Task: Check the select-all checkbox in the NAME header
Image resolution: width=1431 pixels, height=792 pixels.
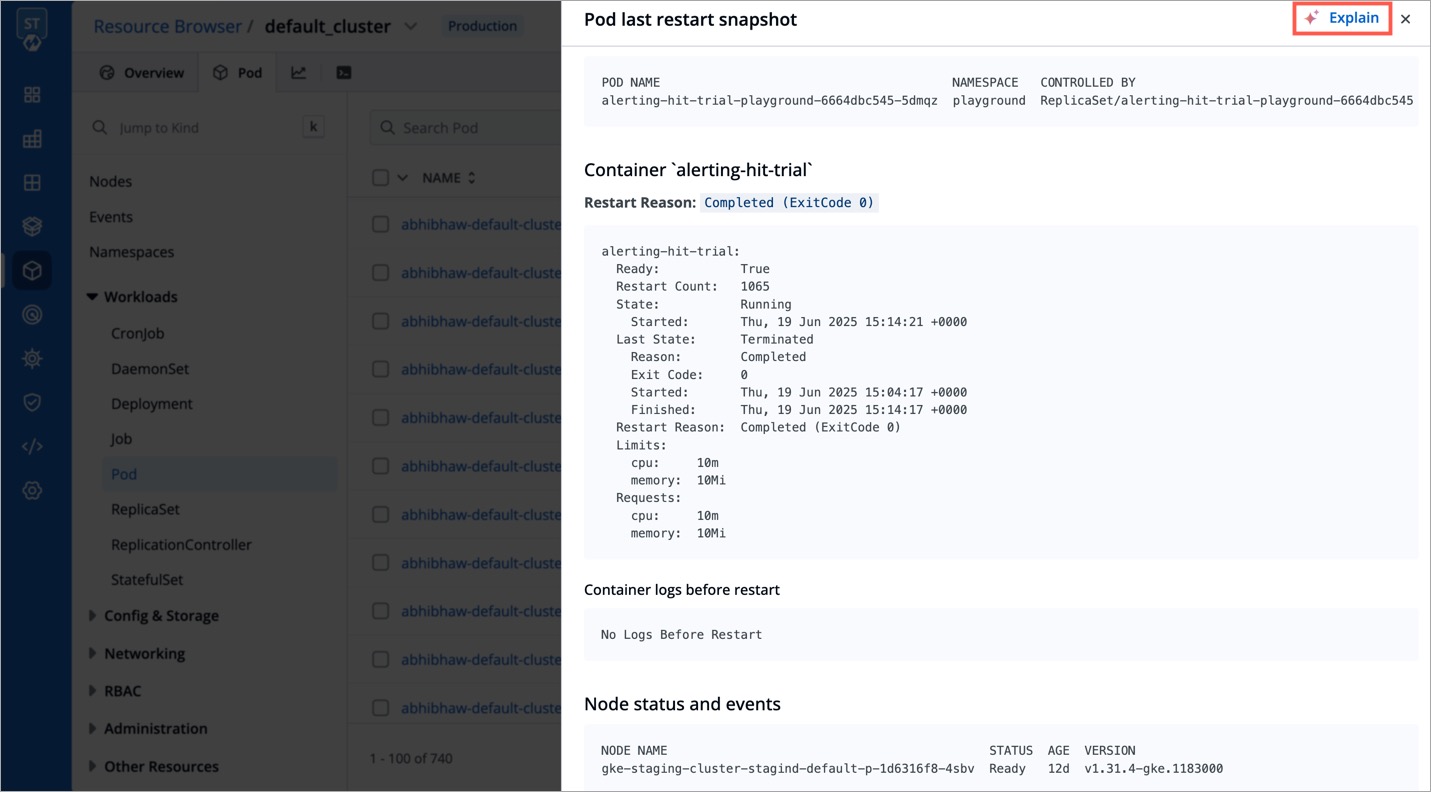Action: pyautogui.click(x=381, y=177)
